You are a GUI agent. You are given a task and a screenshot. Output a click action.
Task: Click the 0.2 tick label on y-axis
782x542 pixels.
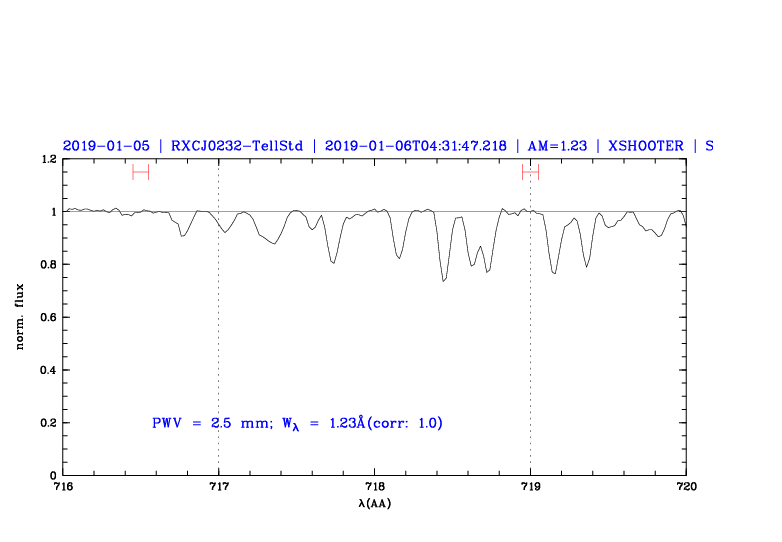(46, 423)
